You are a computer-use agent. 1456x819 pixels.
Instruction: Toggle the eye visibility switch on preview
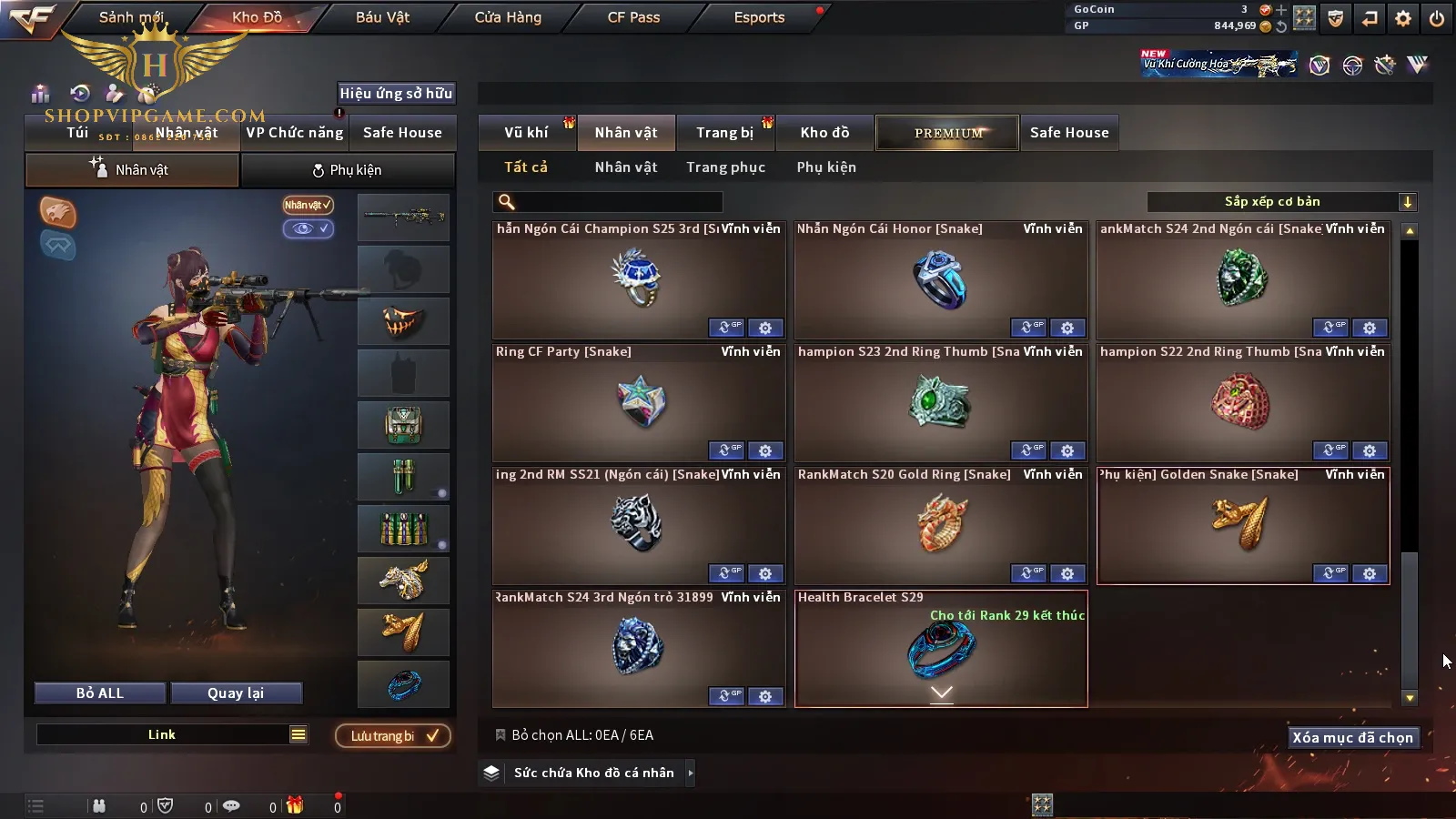[308, 228]
